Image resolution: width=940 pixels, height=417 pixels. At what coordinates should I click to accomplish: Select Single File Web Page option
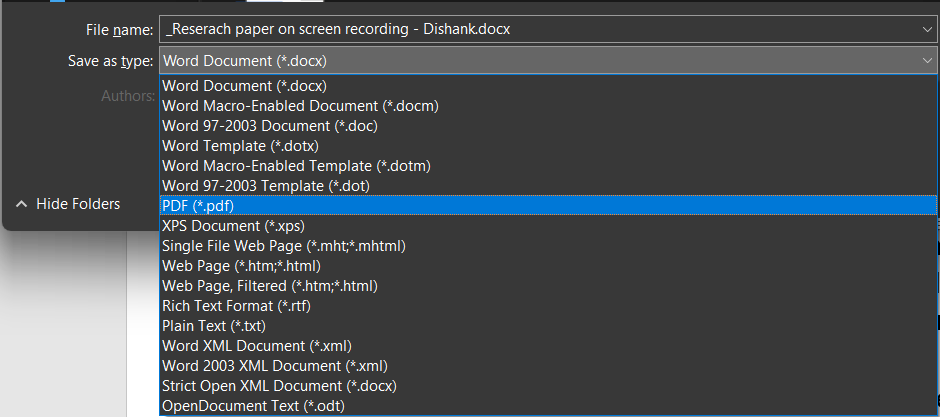pos(283,245)
